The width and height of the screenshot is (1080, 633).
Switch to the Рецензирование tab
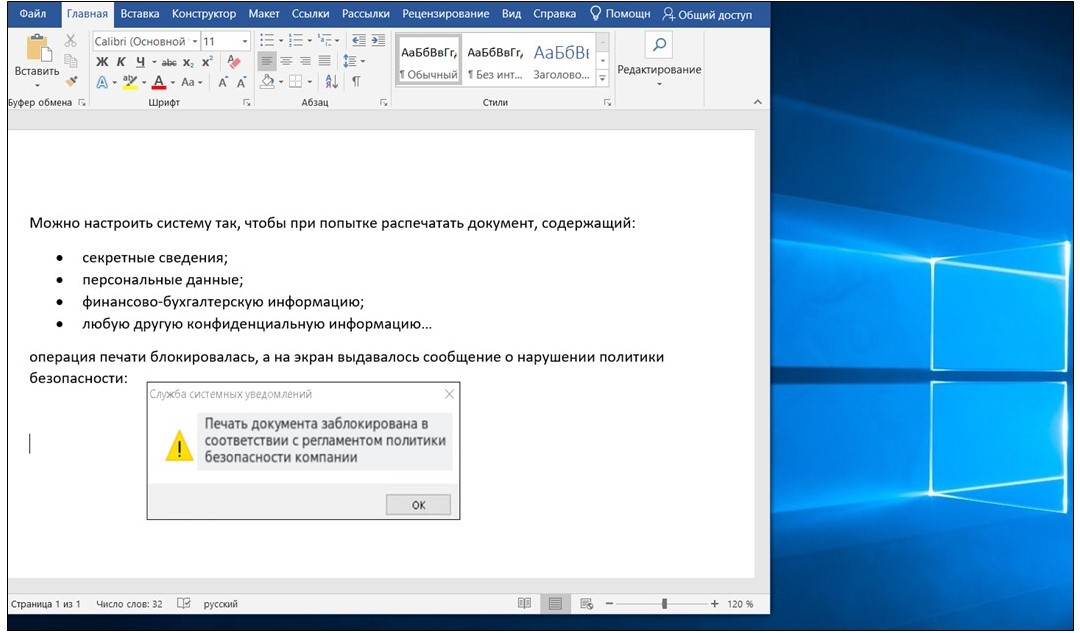pos(446,14)
